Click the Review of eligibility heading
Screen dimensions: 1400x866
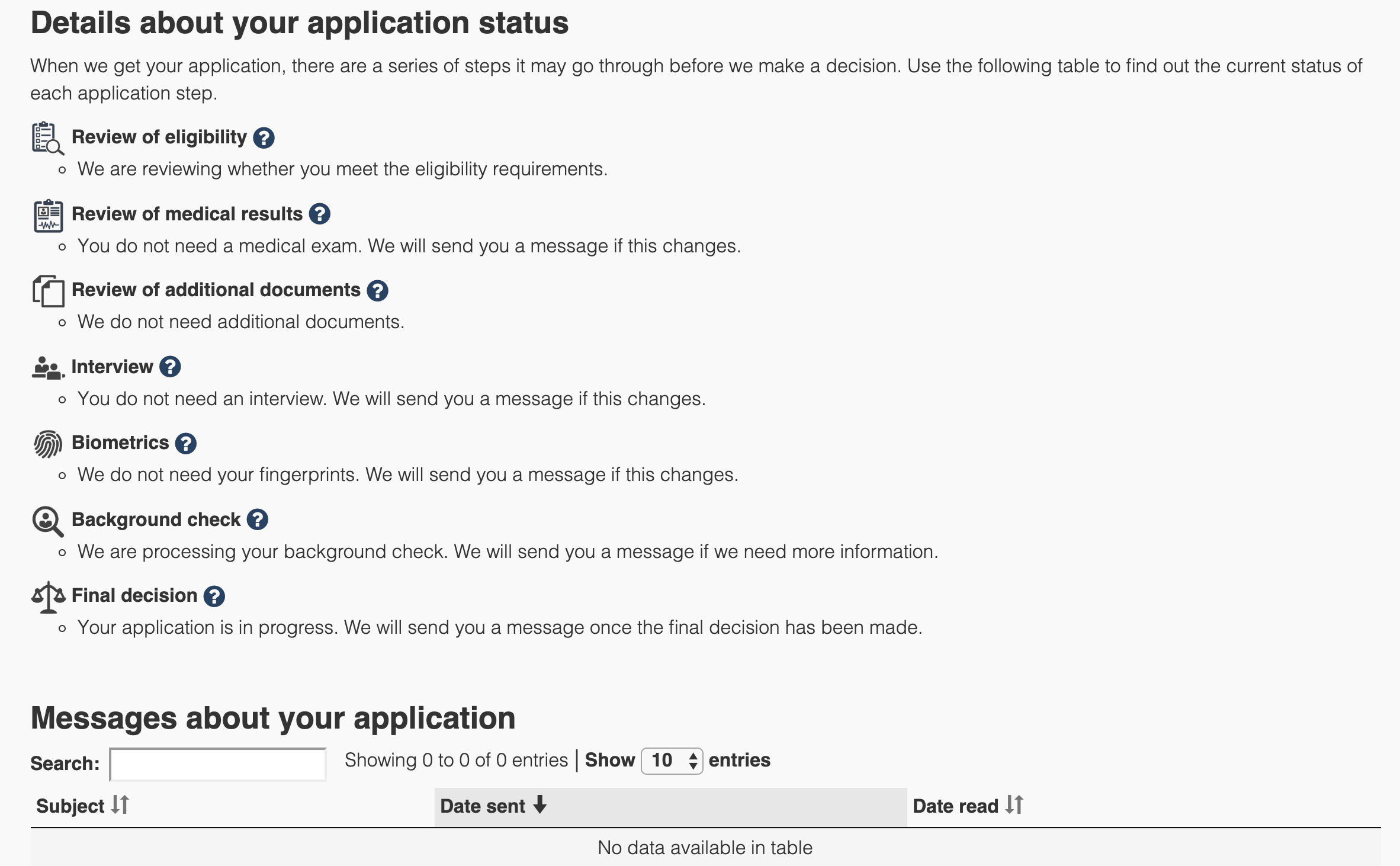[159, 137]
